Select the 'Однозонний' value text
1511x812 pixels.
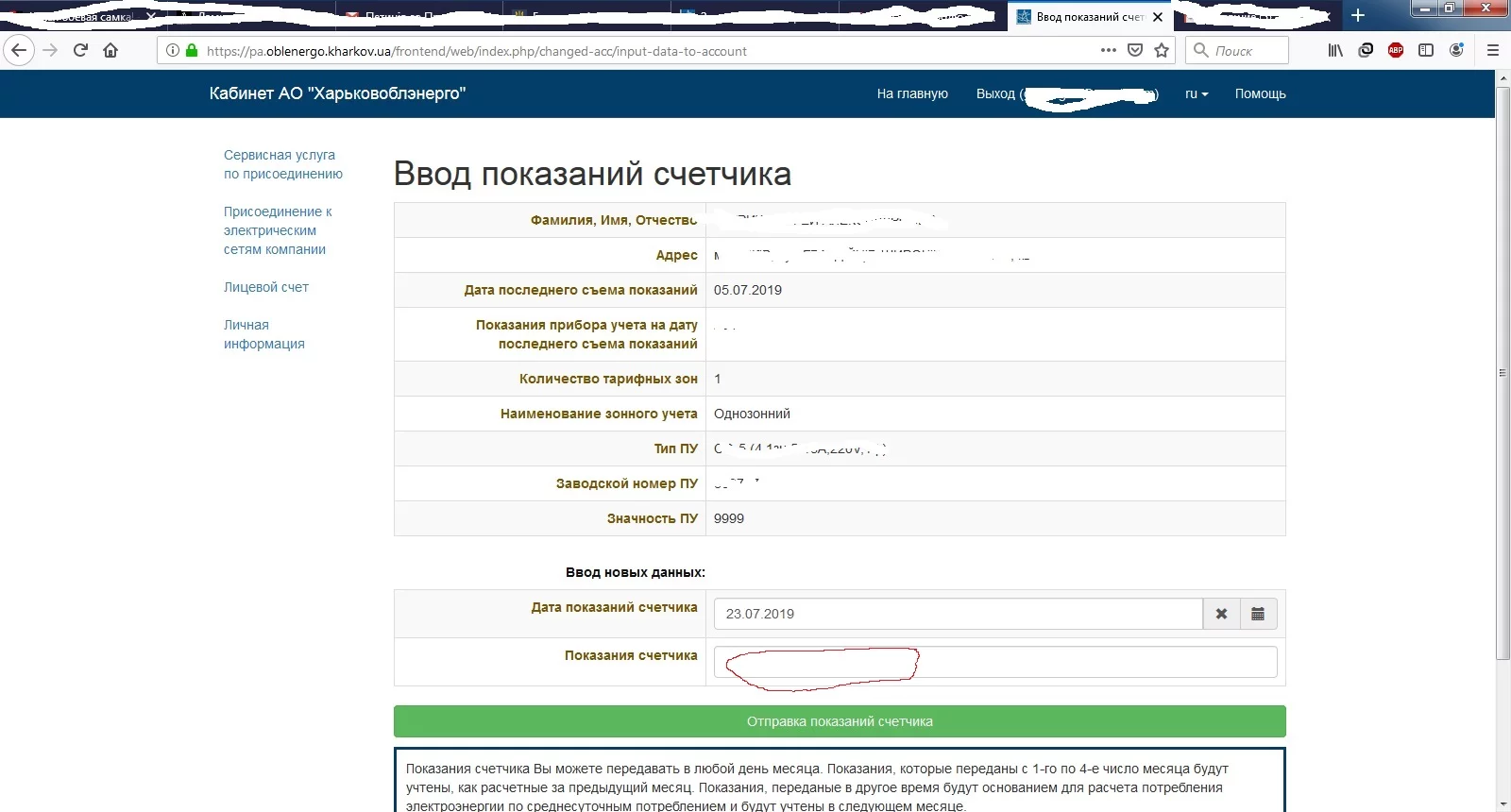(x=752, y=414)
